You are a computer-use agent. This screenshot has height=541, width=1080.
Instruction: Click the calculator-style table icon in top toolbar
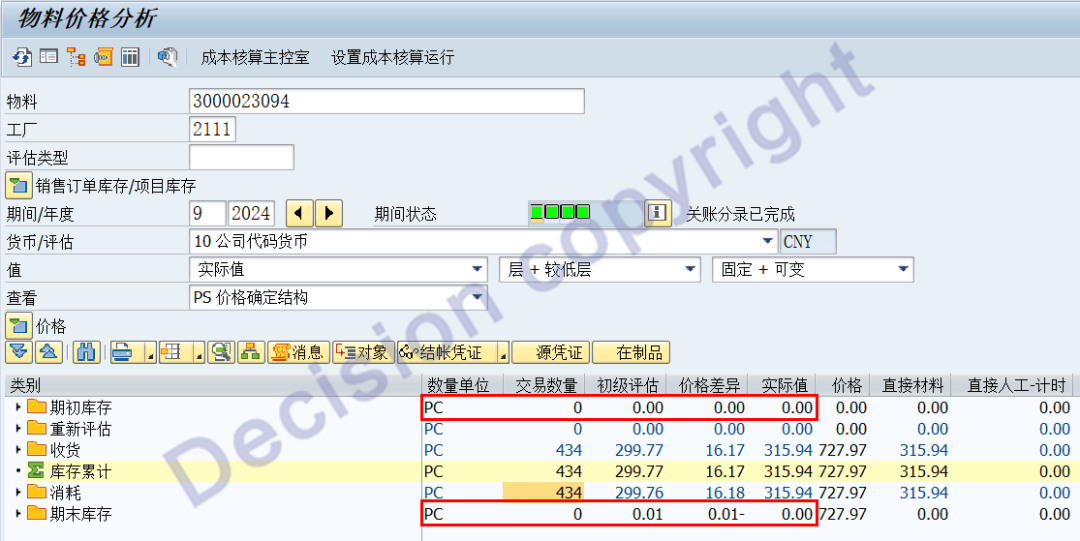(x=130, y=57)
